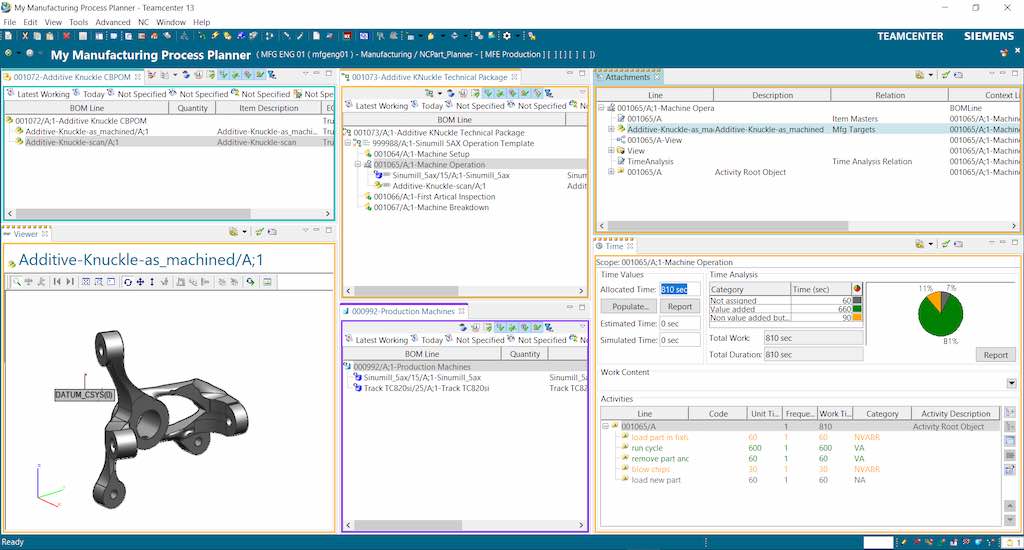Toggle last highlighted filter button in 001072 toolbar
Screen dimensions: 1024x550
click(261, 76)
